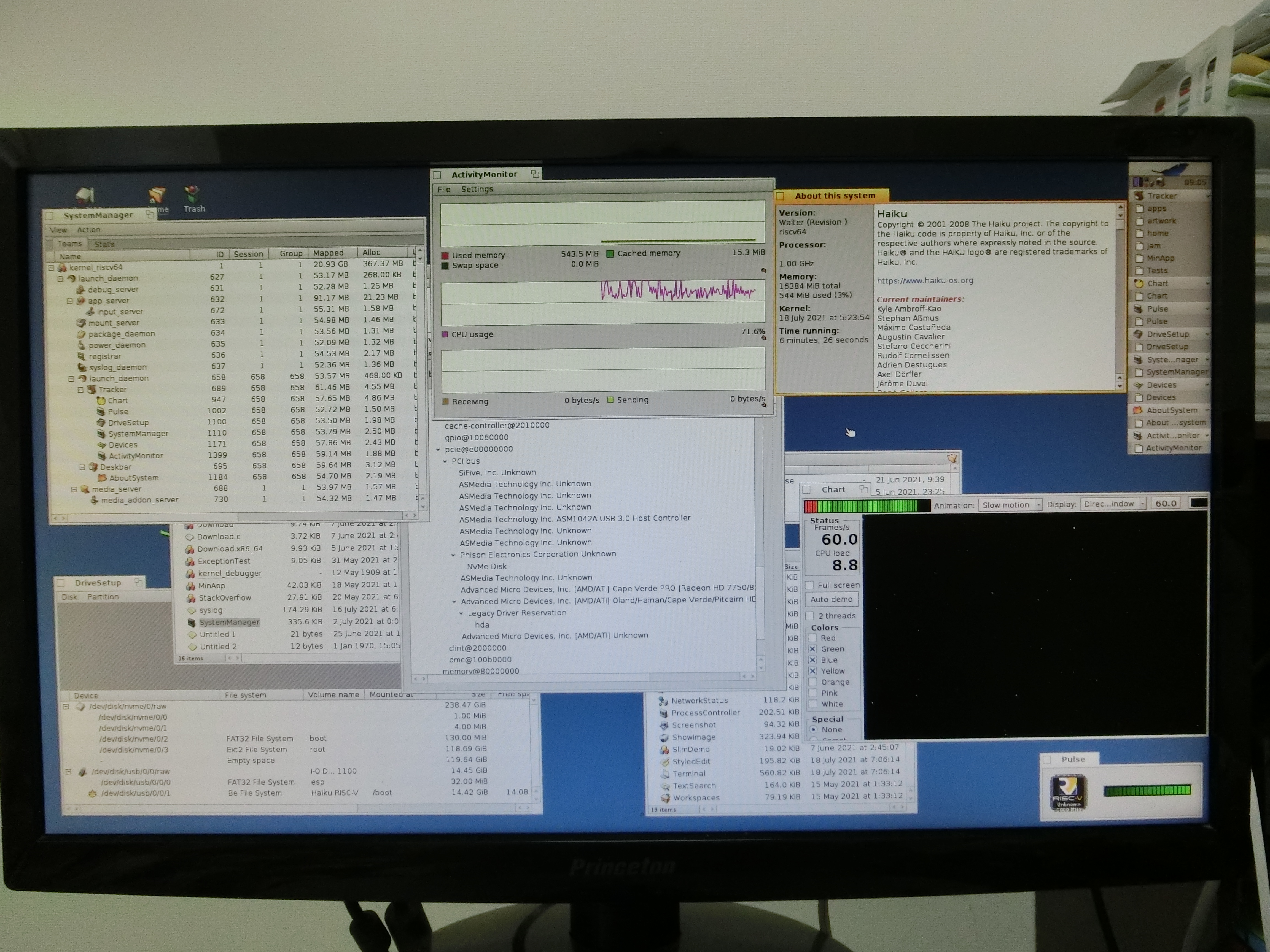Click the RISC-V processor icon in Pulse

[1068, 793]
